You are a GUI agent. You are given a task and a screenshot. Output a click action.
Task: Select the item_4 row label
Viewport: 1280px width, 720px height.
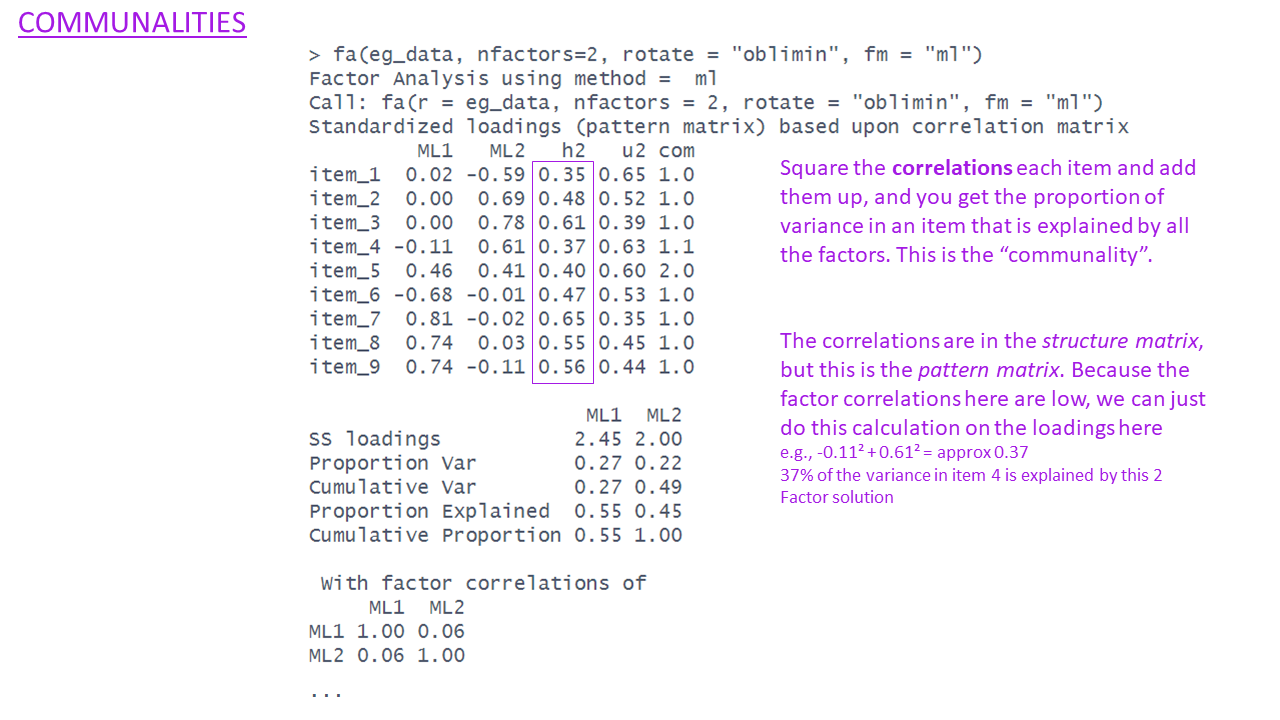tap(345, 247)
